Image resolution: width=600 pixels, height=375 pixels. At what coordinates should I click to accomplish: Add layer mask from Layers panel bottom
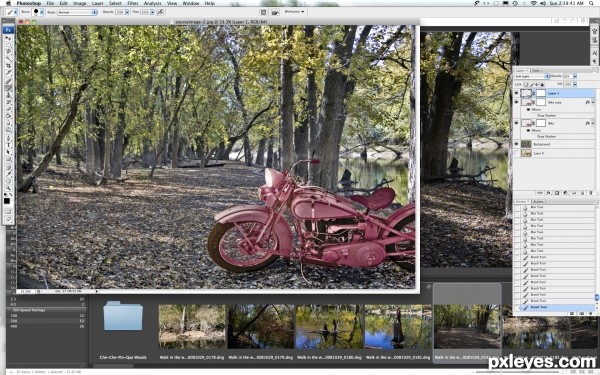click(557, 193)
